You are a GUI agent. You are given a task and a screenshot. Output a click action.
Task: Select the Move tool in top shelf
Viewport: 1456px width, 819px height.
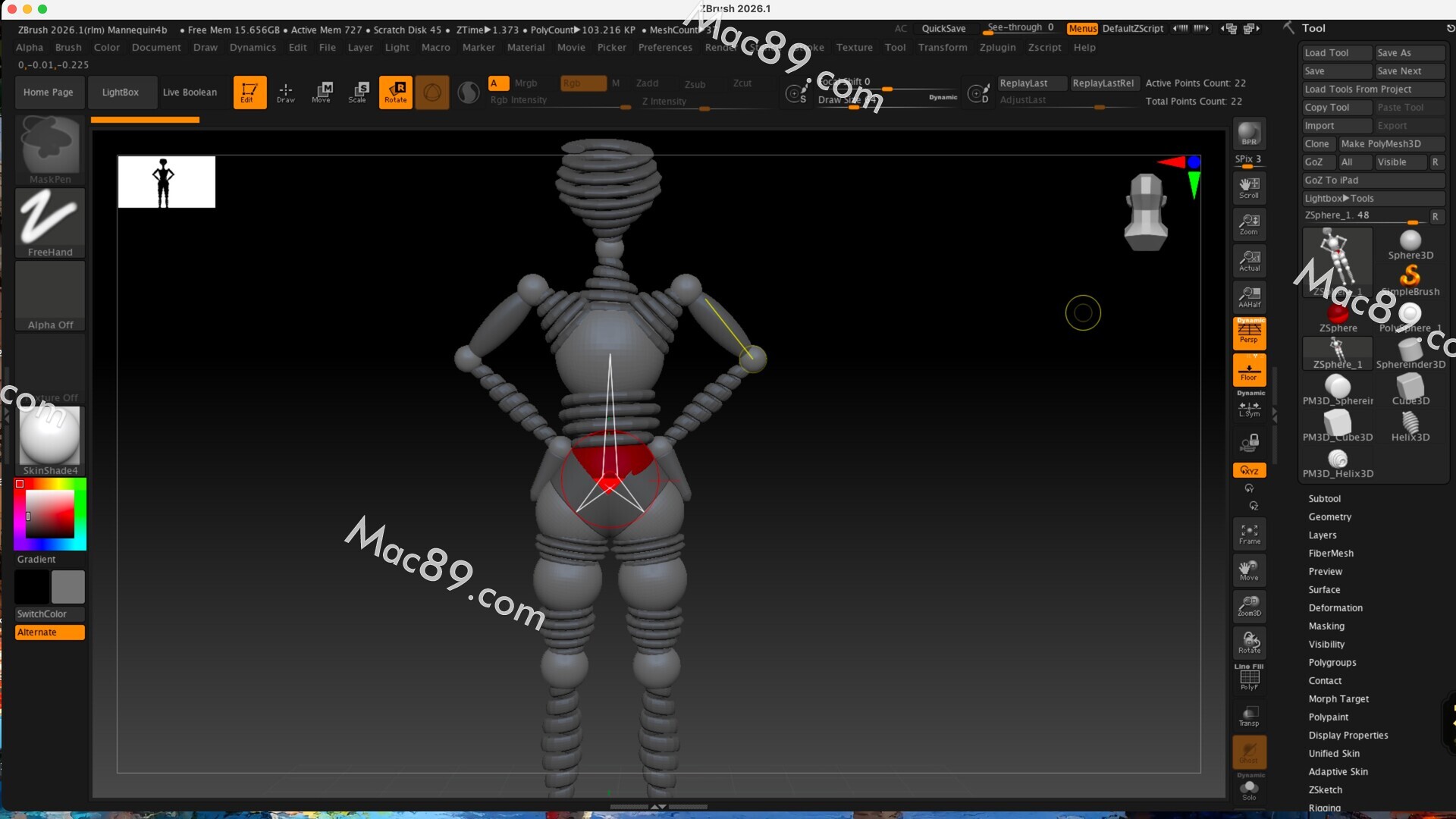pos(322,92)
